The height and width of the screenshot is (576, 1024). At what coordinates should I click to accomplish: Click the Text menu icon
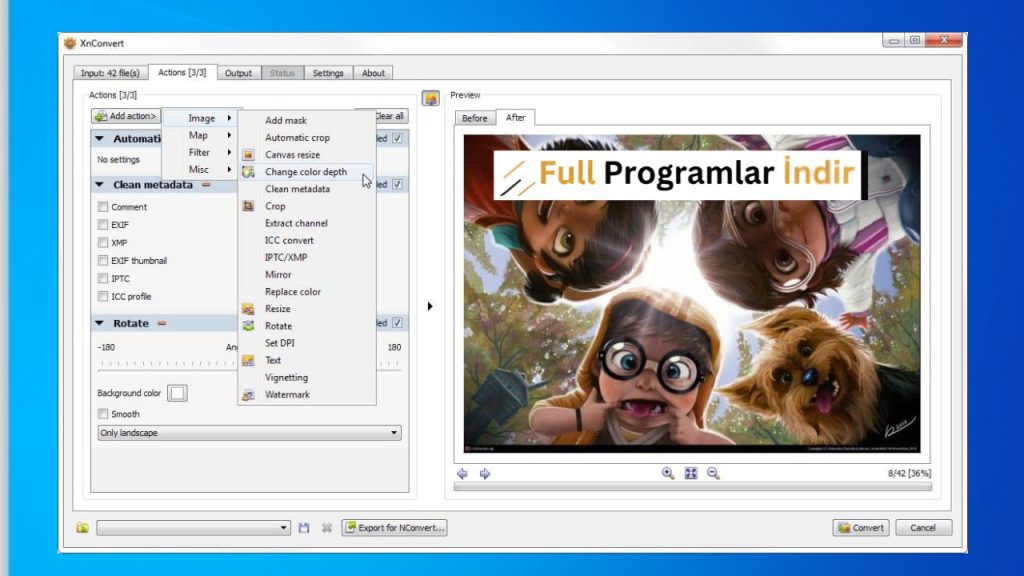click(x=248, y=360)
